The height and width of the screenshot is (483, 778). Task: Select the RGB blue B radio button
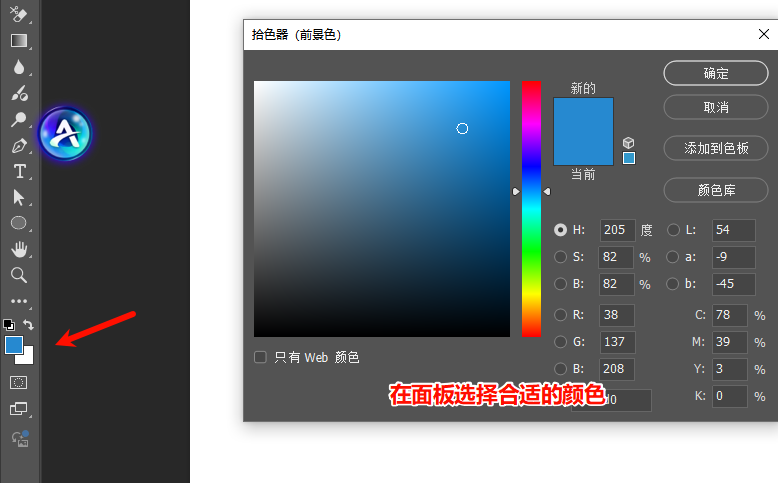pos(561,369)
